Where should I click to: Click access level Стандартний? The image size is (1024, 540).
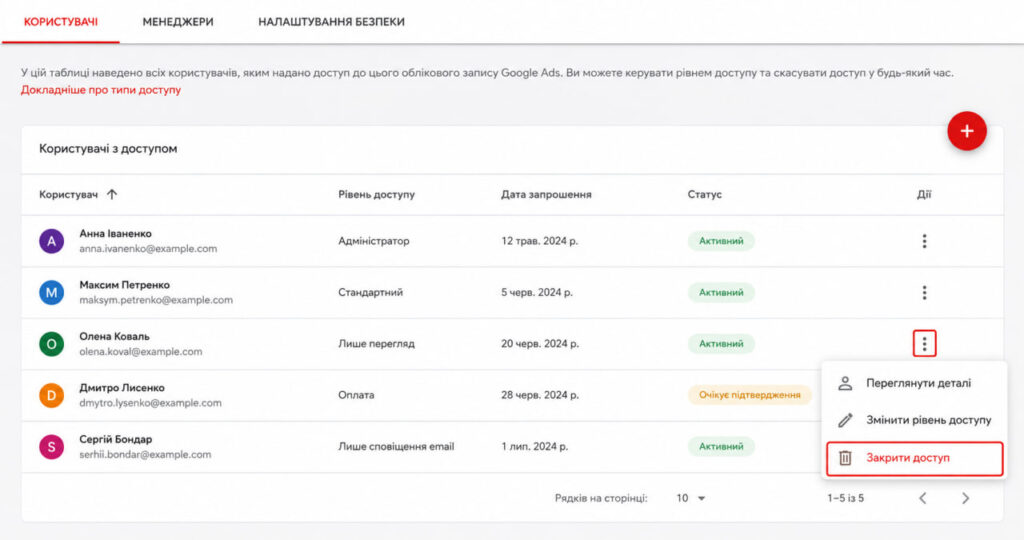pyautogui.click(x=370, y=293)
